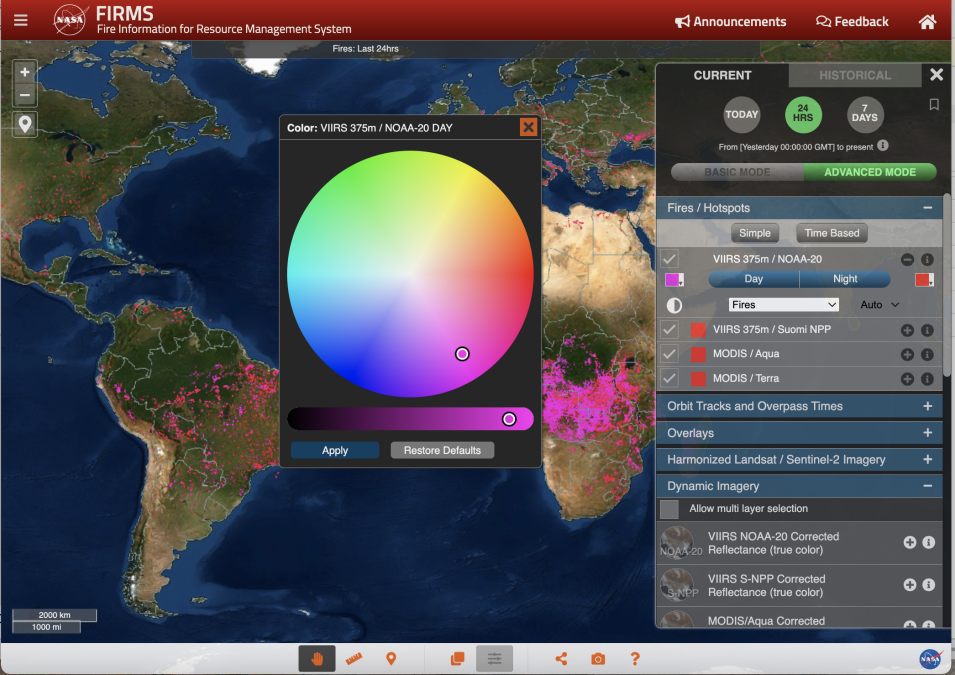Select the 7 DAYS time range

[865, 115]
